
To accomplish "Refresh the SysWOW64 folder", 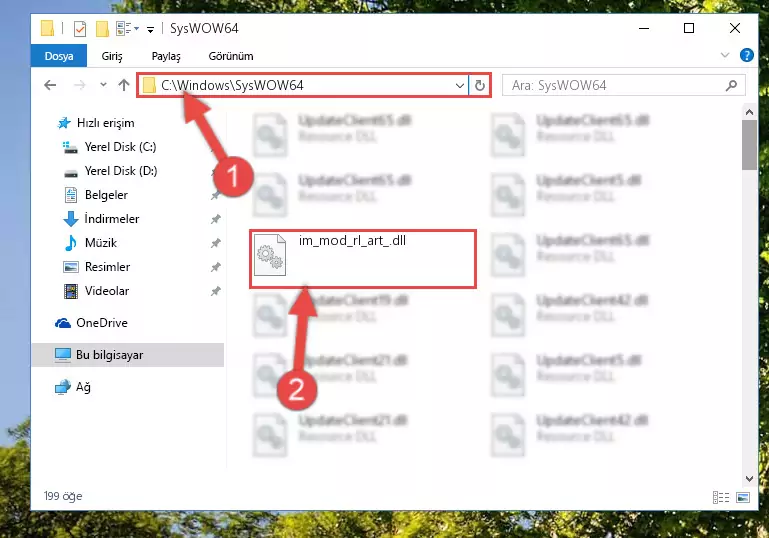I will [x=480, y=86].
